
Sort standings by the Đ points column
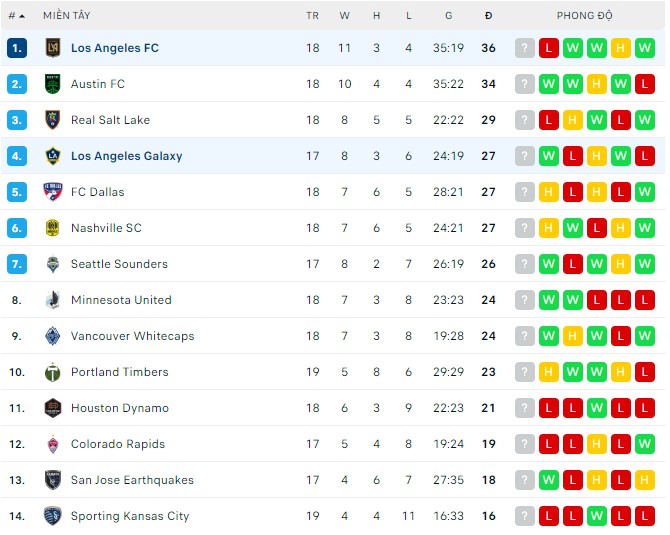488,16
